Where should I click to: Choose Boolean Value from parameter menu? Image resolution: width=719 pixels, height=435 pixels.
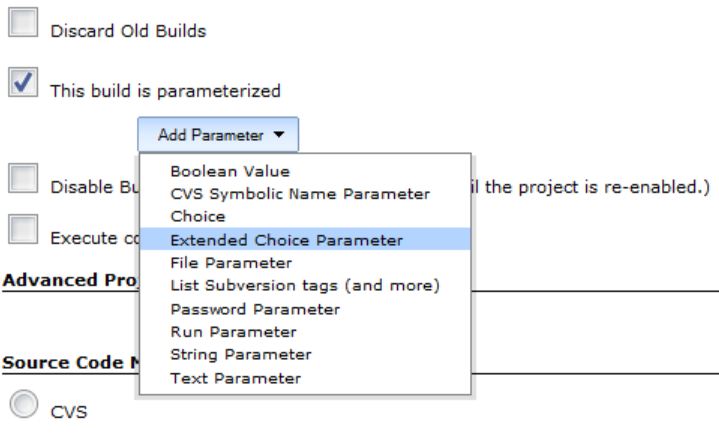click(x=230, y=171)
